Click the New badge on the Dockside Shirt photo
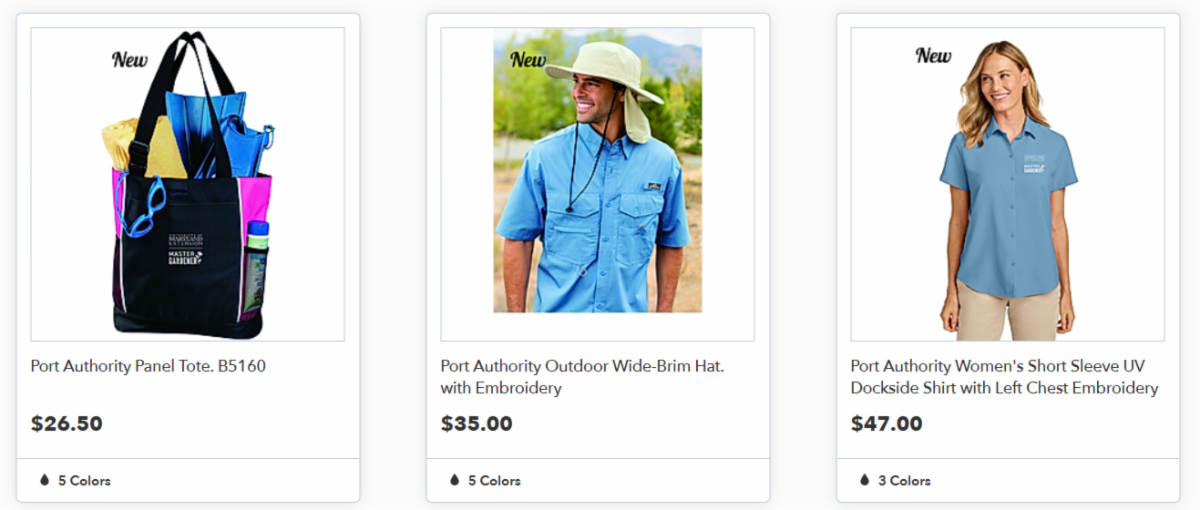The image size is (1200, 510). click(933, 55)
